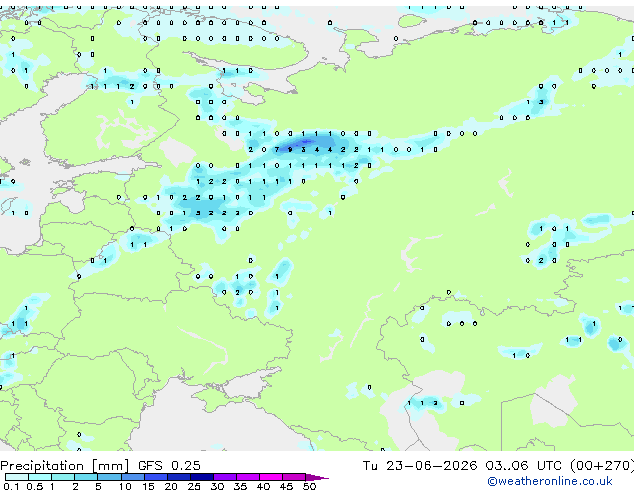Click the '0.1' legend scale label
634x490 pixels.
[11, 486]
